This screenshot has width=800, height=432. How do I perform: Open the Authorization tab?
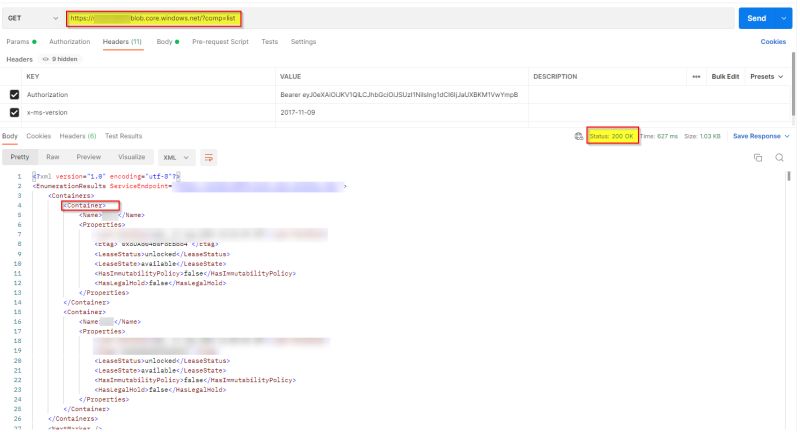coord(69,42)
